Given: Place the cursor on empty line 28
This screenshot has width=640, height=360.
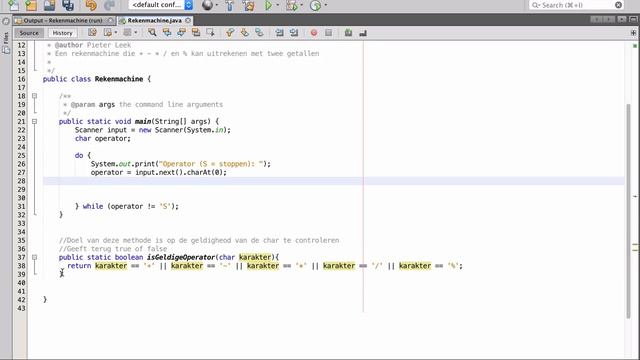Looking at the screenshot, I should click(333, 181).
